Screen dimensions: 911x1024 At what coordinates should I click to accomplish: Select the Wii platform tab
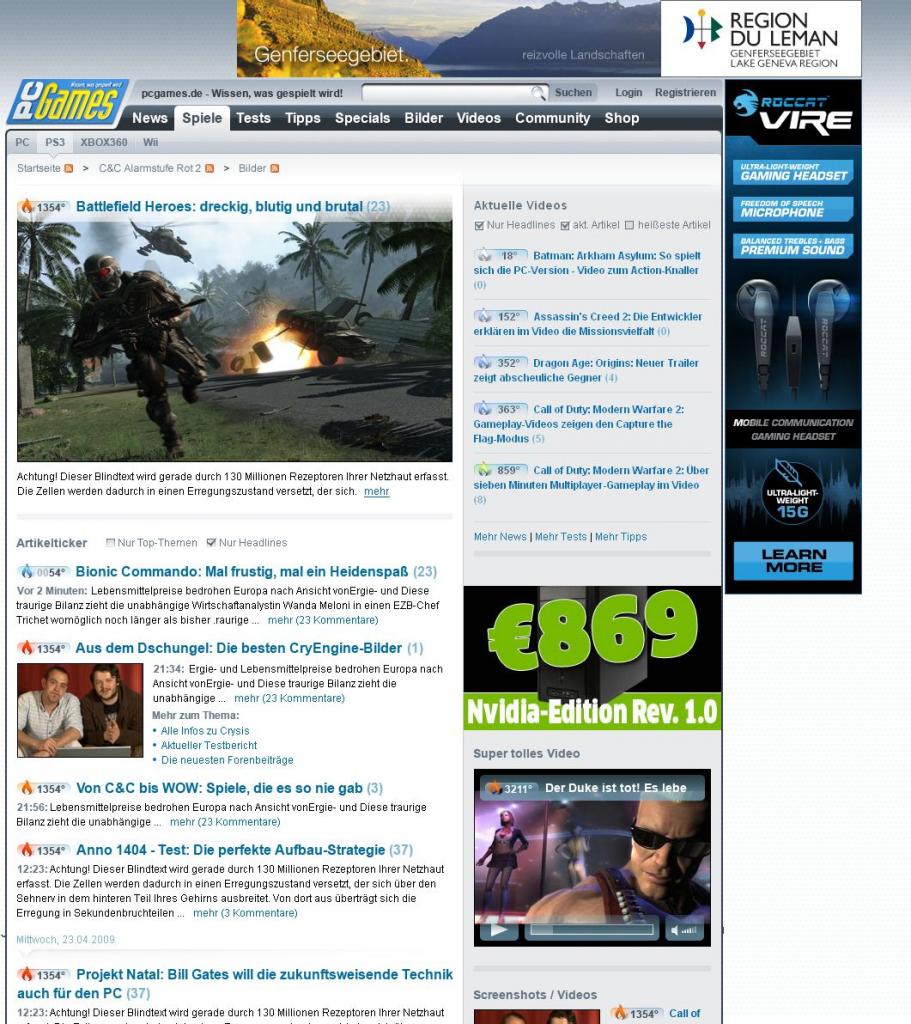(x=150, y=142)
